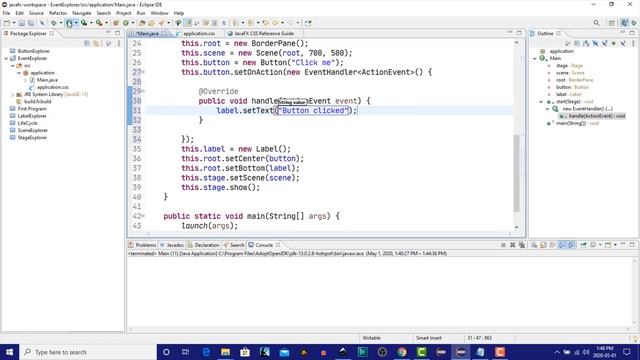The height and width of the screenshot is (360, 640).
Task: Click the New file toolbar icon
Action: click(x=7, y=23)
